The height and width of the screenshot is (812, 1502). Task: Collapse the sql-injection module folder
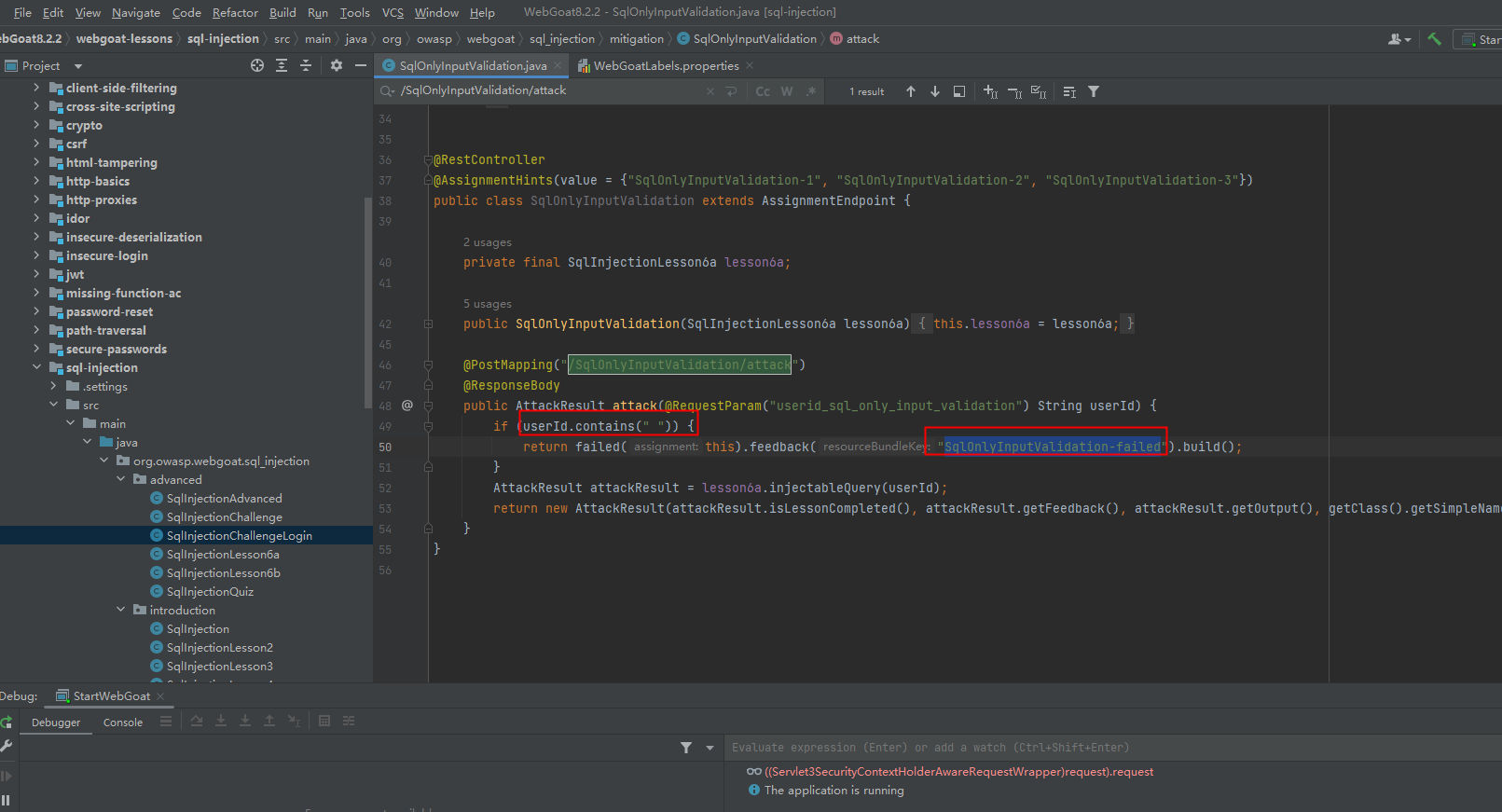click(36, 367)
